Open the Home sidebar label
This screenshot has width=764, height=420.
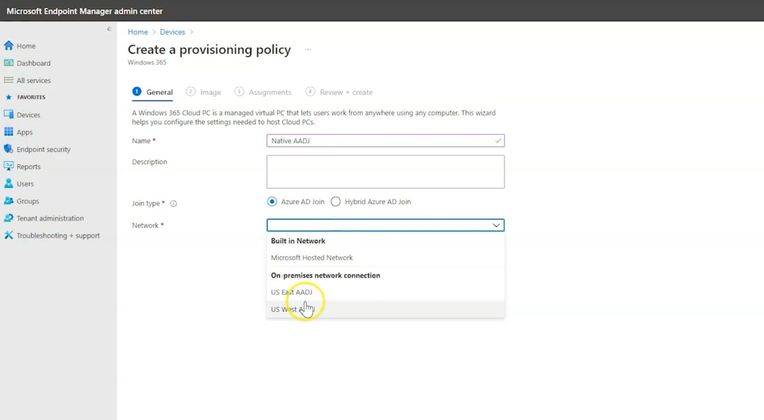(26, 46)
